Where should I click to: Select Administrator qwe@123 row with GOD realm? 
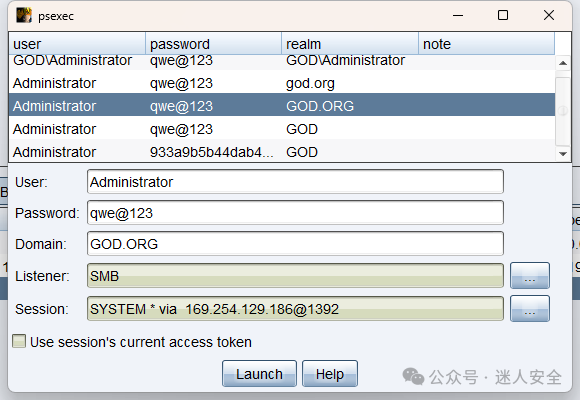(282, 129)
